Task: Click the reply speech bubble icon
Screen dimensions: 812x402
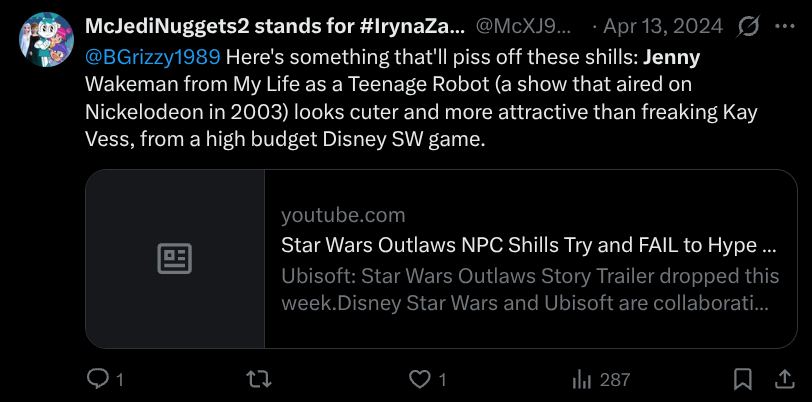Action: 99,379
